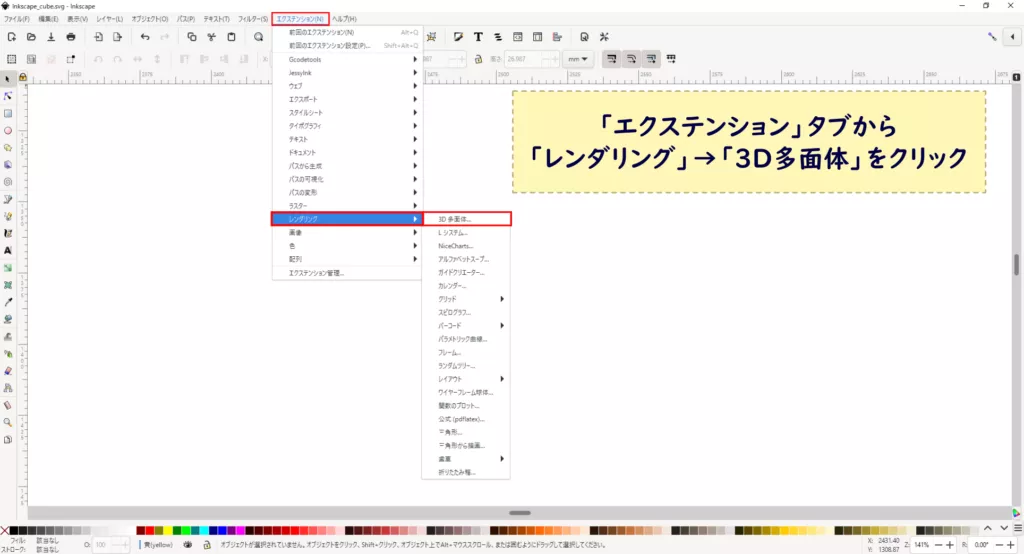Toggle the second corner-scaling affect button
The image size is (1024, 554).
pos(632,59)
